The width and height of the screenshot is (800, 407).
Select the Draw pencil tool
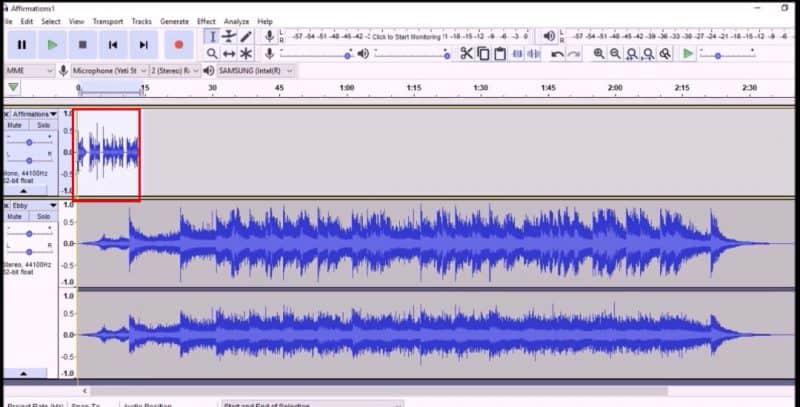(x=246, y=36)
